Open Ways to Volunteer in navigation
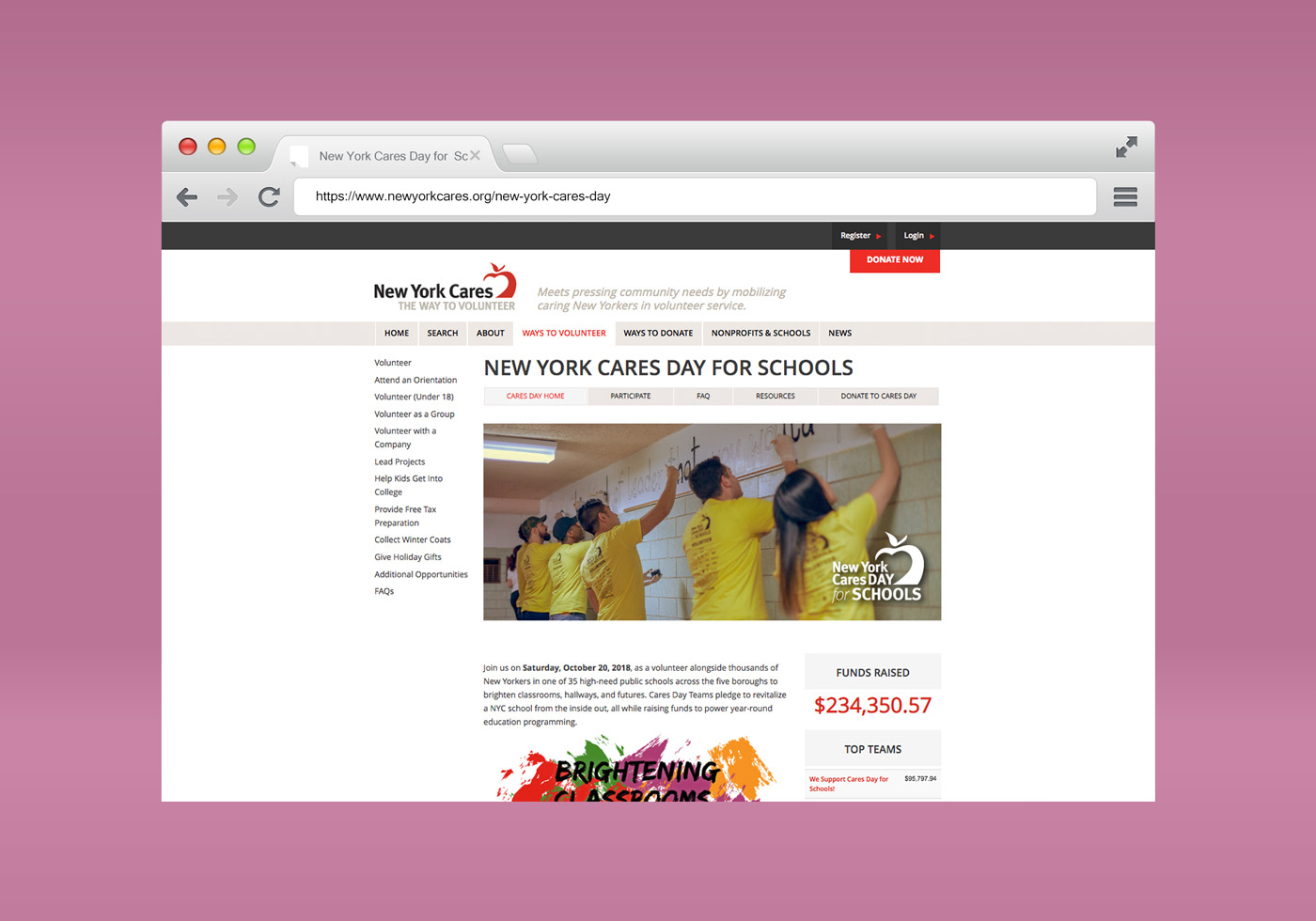Viewport: 1316px width, 921px height. click(564, 334)
